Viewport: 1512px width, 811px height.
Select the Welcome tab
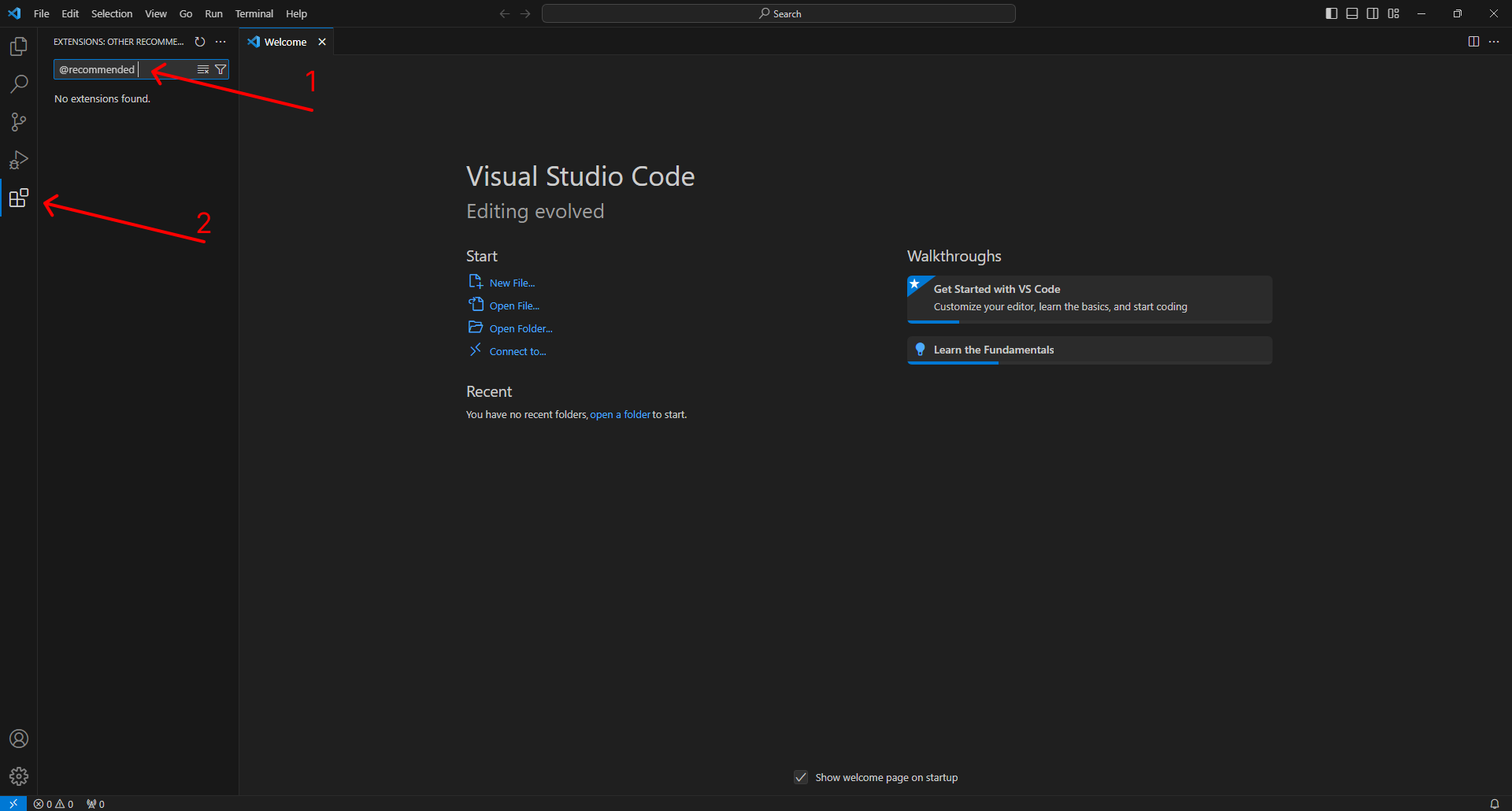click(286, 42)
